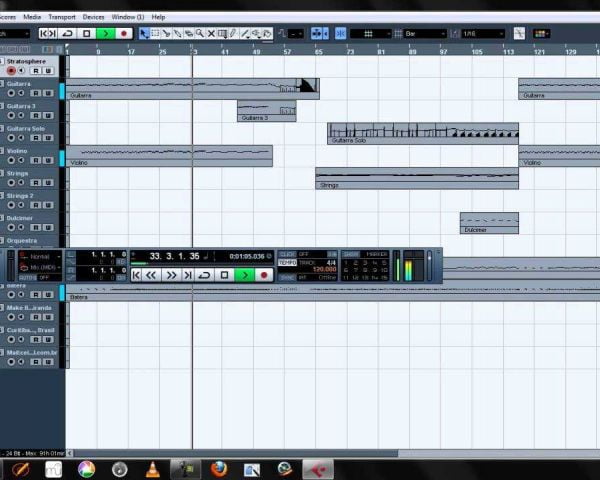Toggle Cycle in the transport panel
600x480 pixels.
click(x=205, y=275)
